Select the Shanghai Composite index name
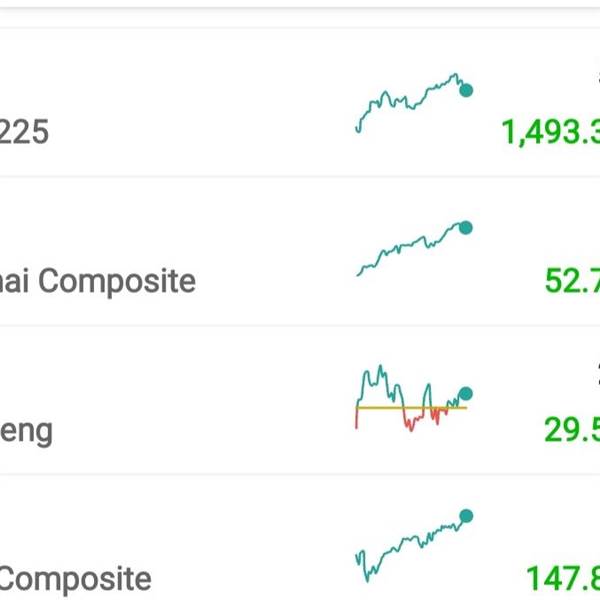This screenshot has width=600, height=600. (x=98, y=281)
